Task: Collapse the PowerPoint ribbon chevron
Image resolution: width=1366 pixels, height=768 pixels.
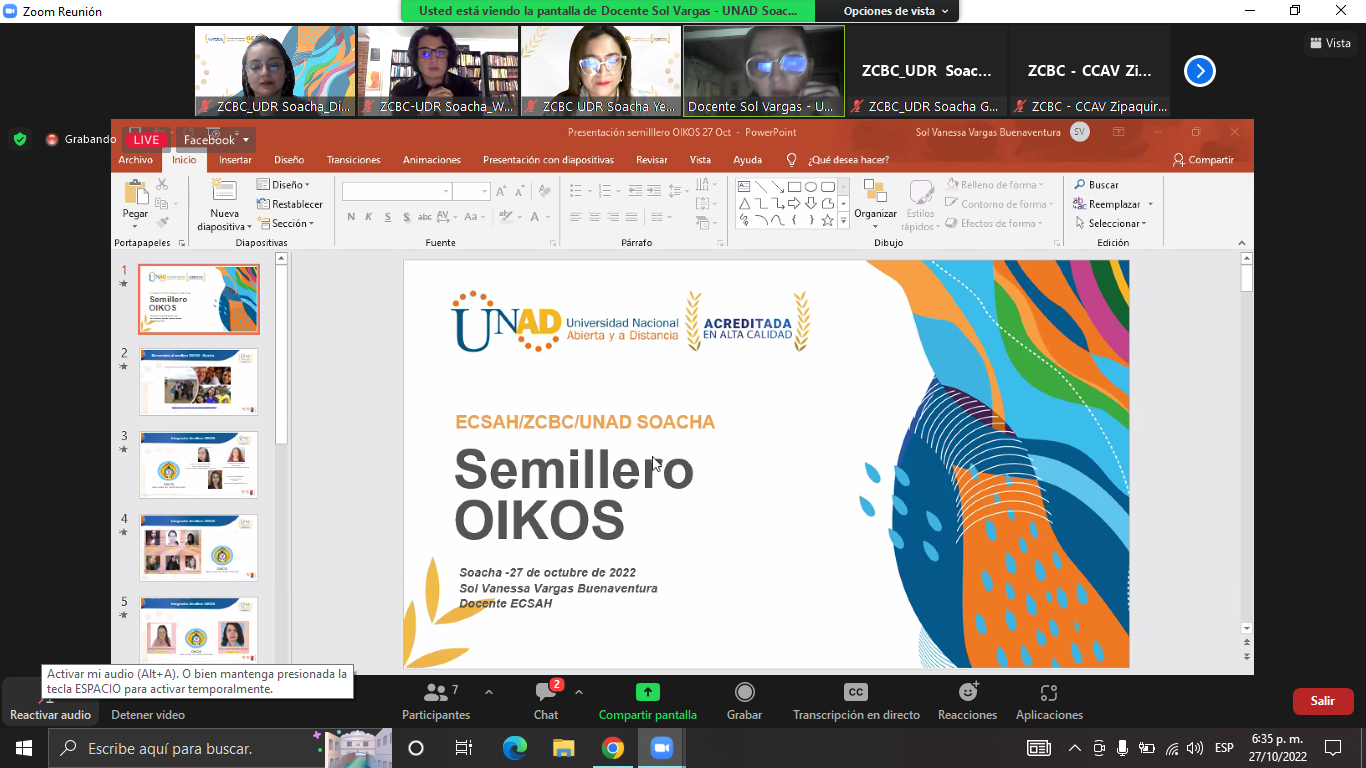Action: 1242,243
